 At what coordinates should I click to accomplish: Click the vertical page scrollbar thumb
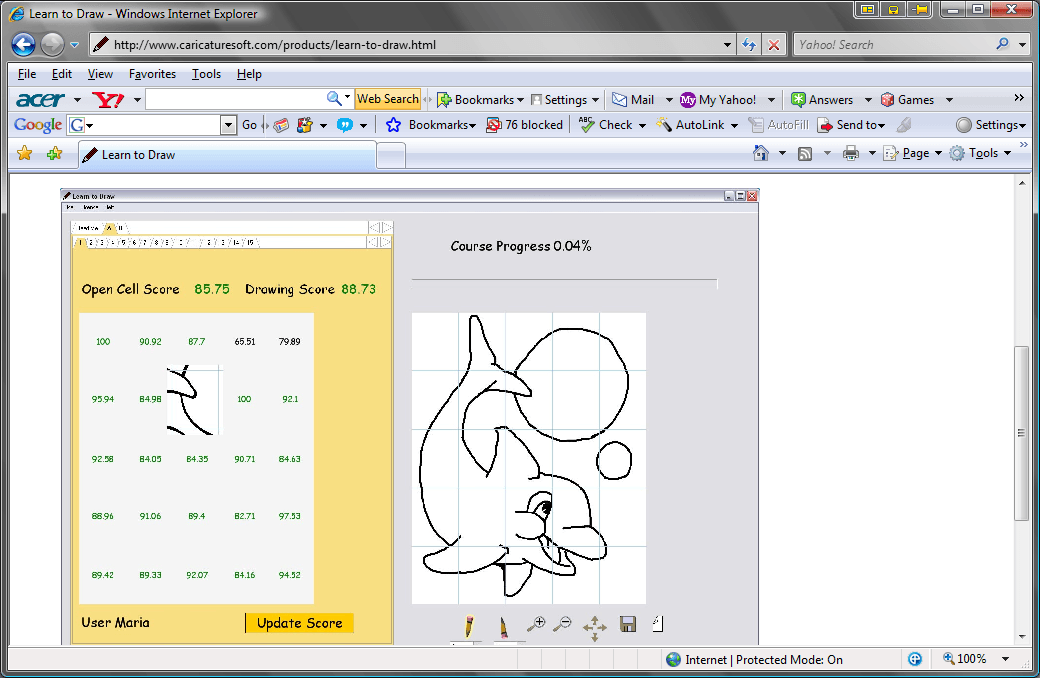point(1021,433)
